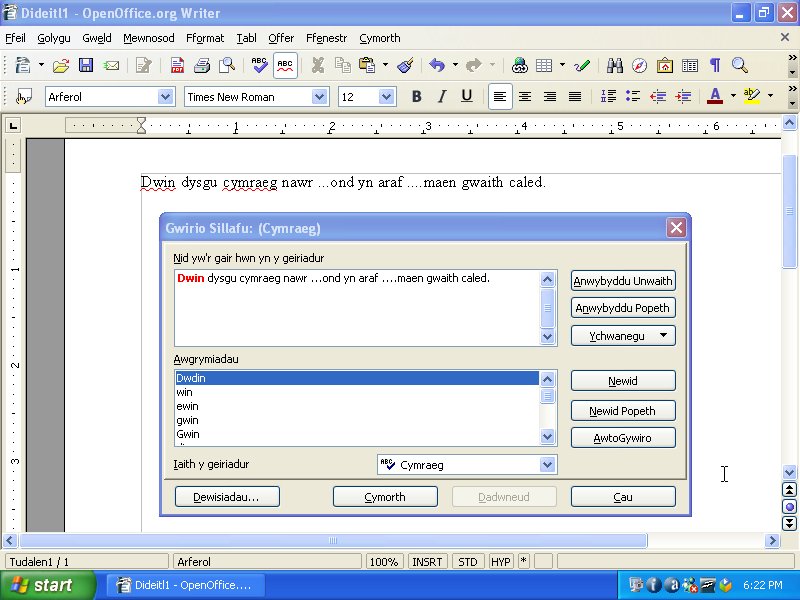Expand the Undo history dropdown arrow
800x600 pixels.
(x=455, y=65)
